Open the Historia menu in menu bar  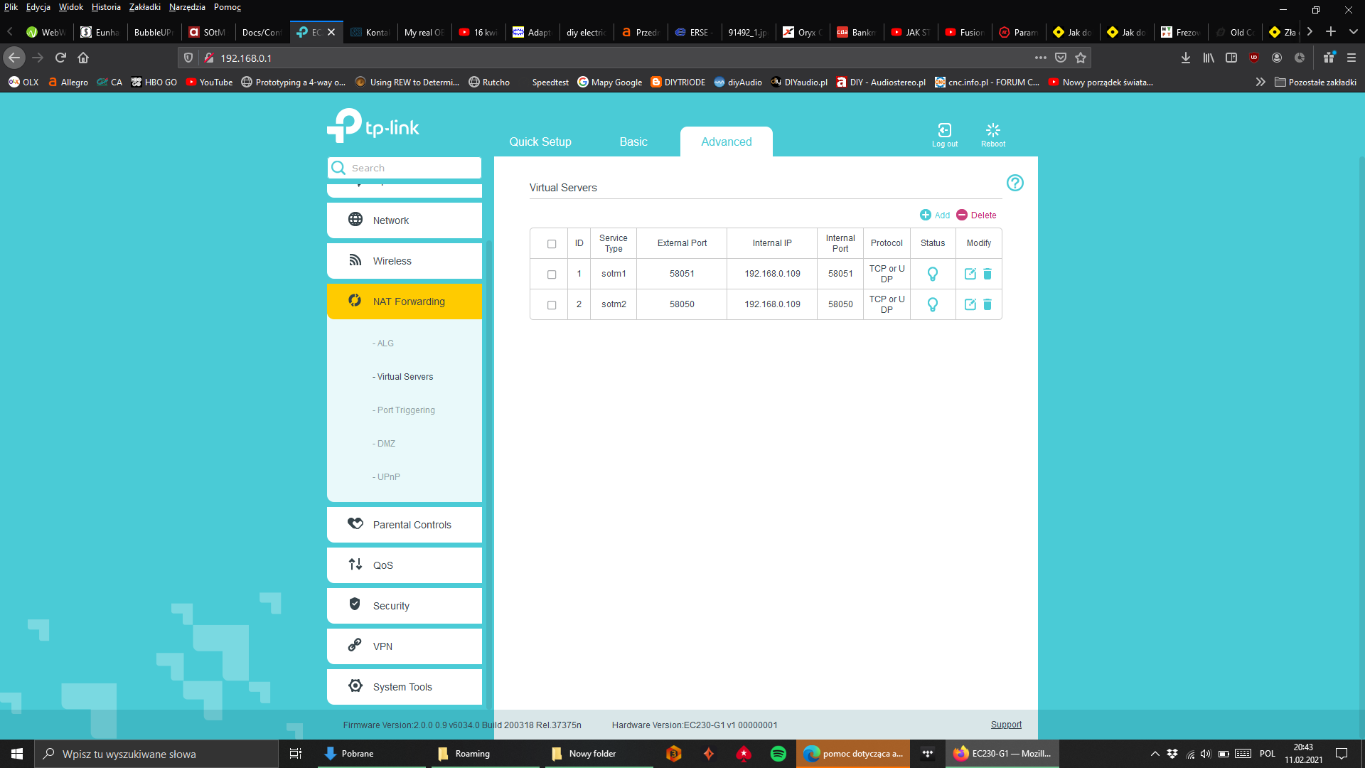pyautogui.click(x=106, y=7)
